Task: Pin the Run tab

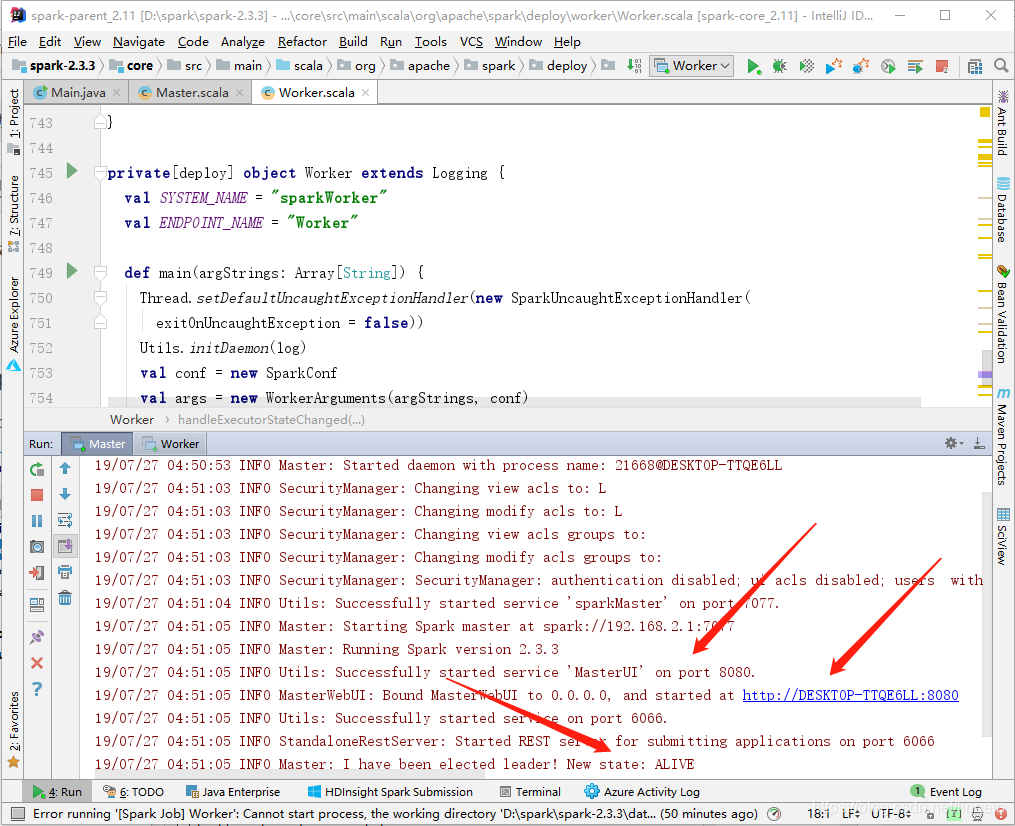Action: point(37,637)
